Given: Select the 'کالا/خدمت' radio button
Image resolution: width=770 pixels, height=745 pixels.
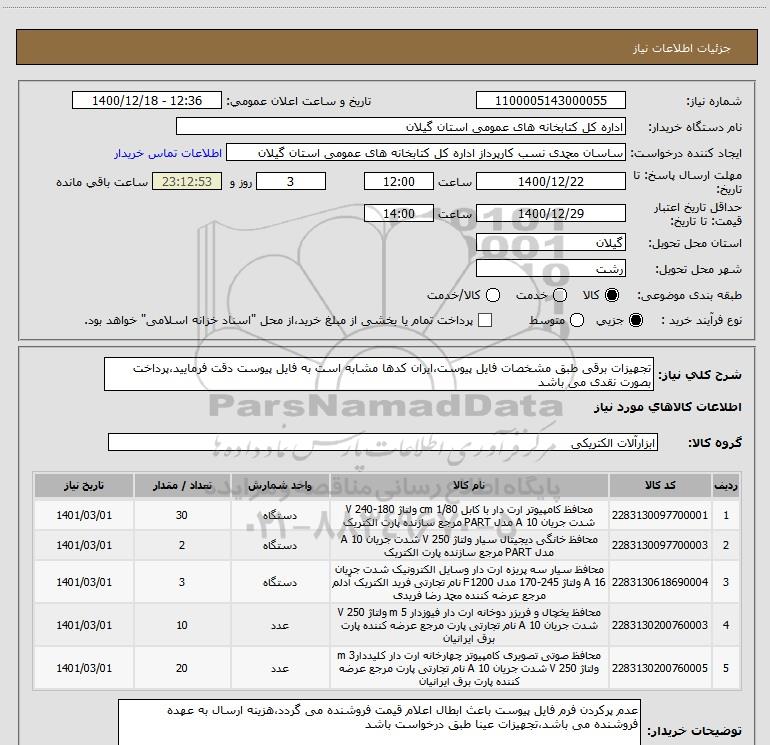Looking at the screenshot, I should [493, 295].
